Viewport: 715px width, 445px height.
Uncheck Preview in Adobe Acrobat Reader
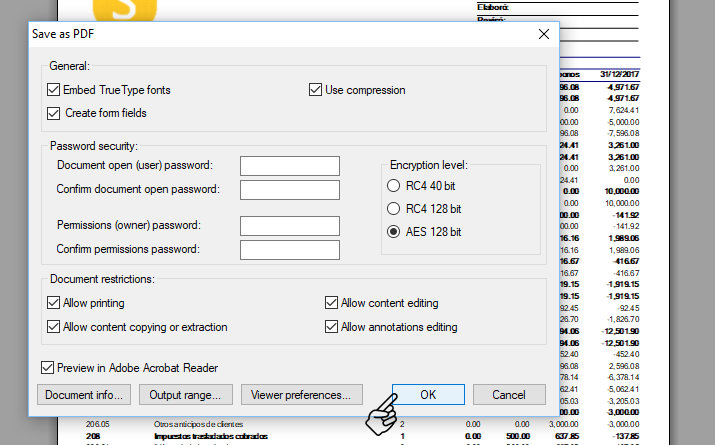point(47,368)
